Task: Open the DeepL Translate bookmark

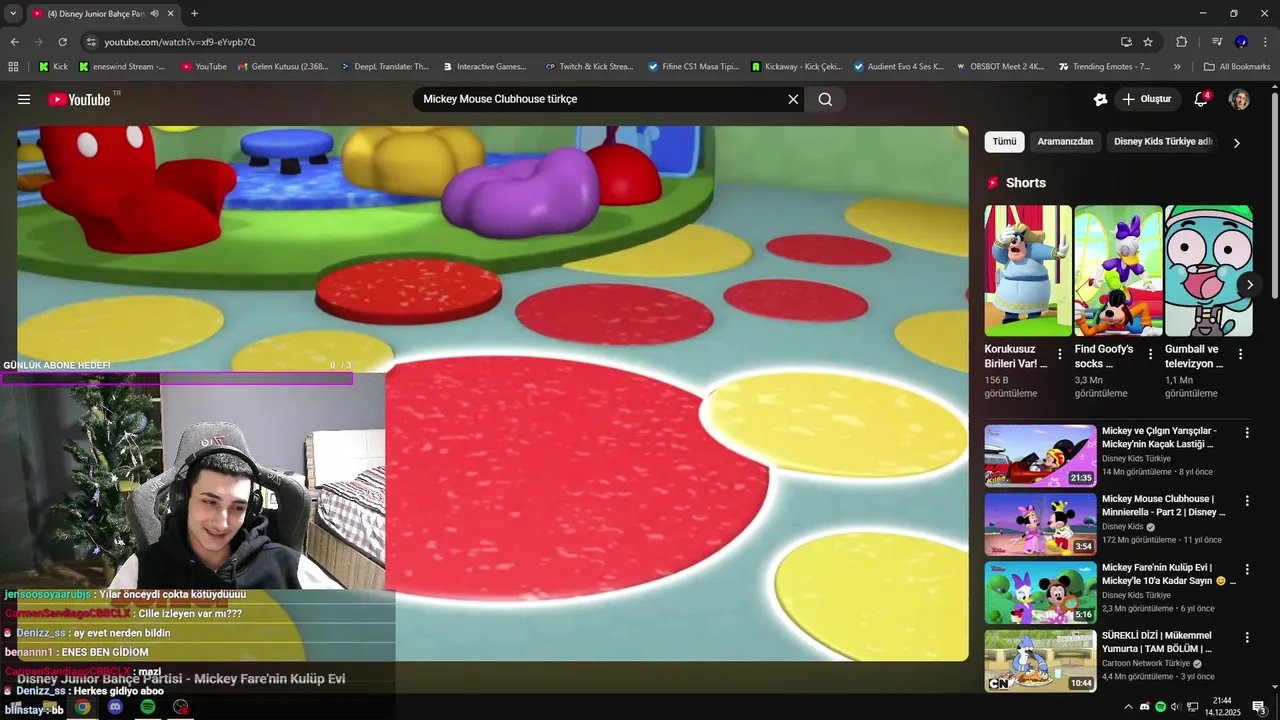Action: pyautogui.click(x=384, y=67)
